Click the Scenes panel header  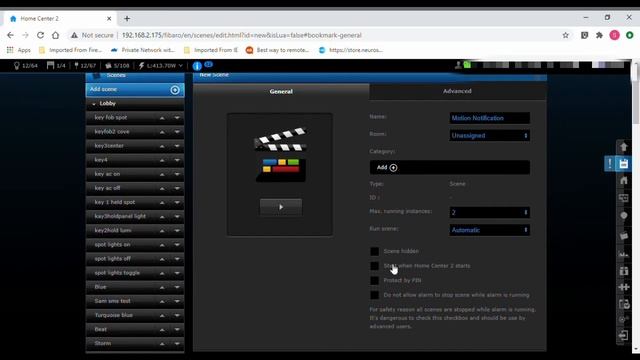135,76
